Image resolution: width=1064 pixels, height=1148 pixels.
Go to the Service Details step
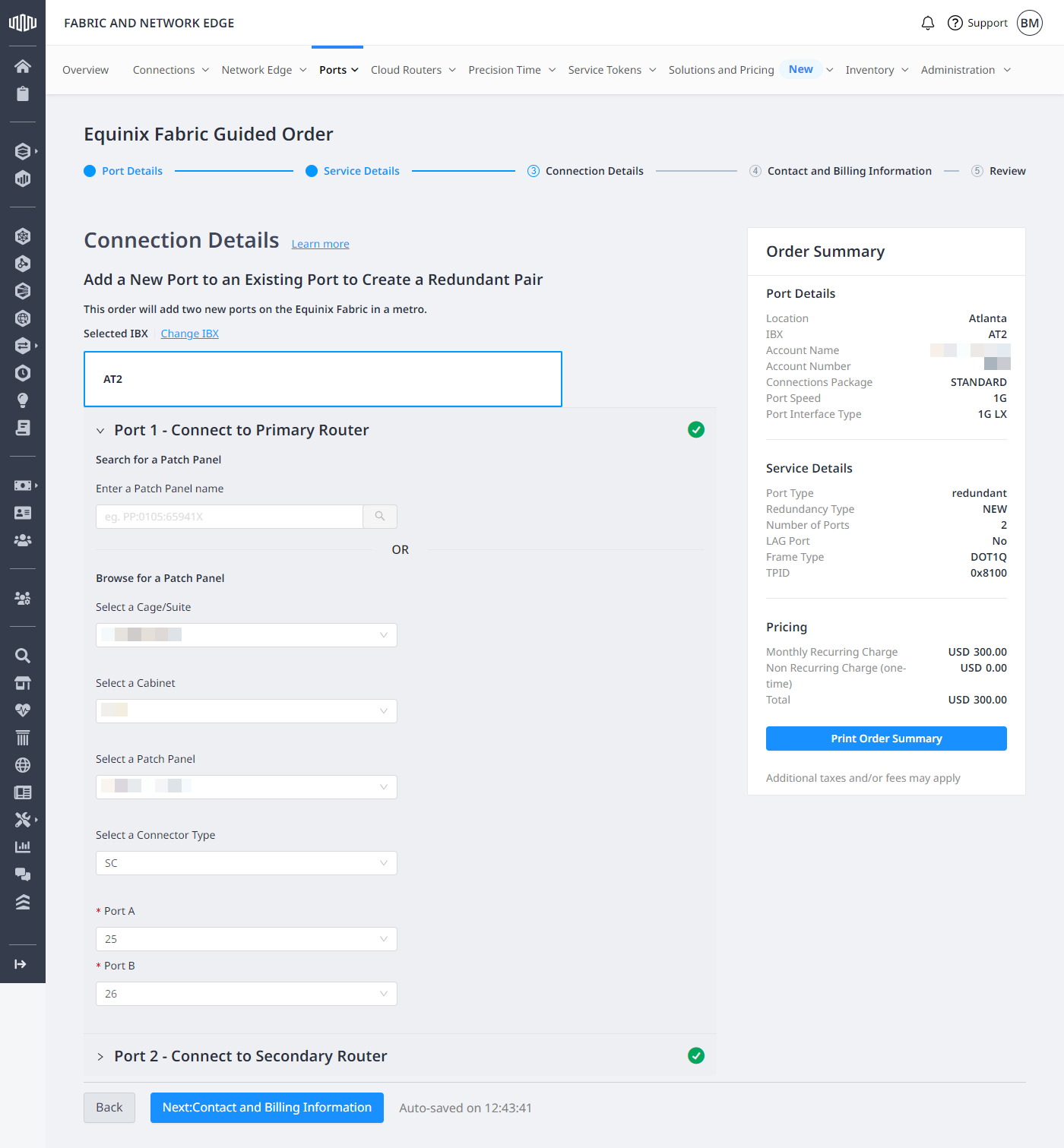coord(353,171)
